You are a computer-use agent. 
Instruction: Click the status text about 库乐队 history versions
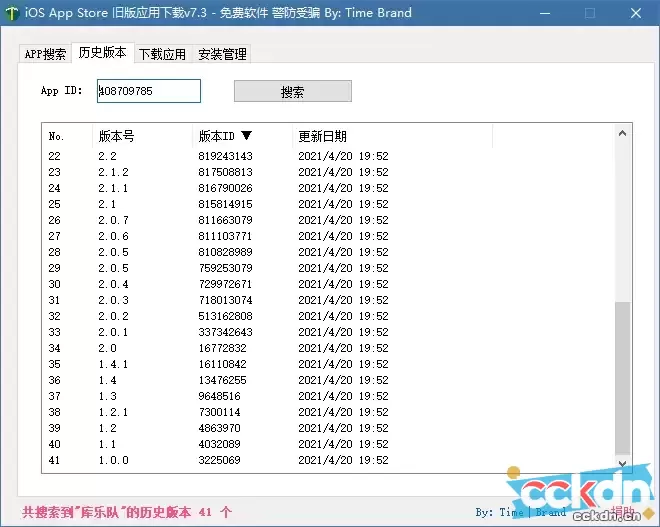[127, 512]
